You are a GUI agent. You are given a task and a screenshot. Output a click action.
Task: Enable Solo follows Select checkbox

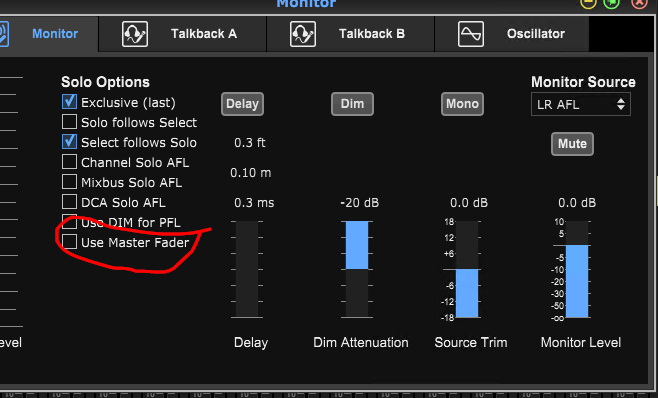pyautogui.click(x=69, y=122)
